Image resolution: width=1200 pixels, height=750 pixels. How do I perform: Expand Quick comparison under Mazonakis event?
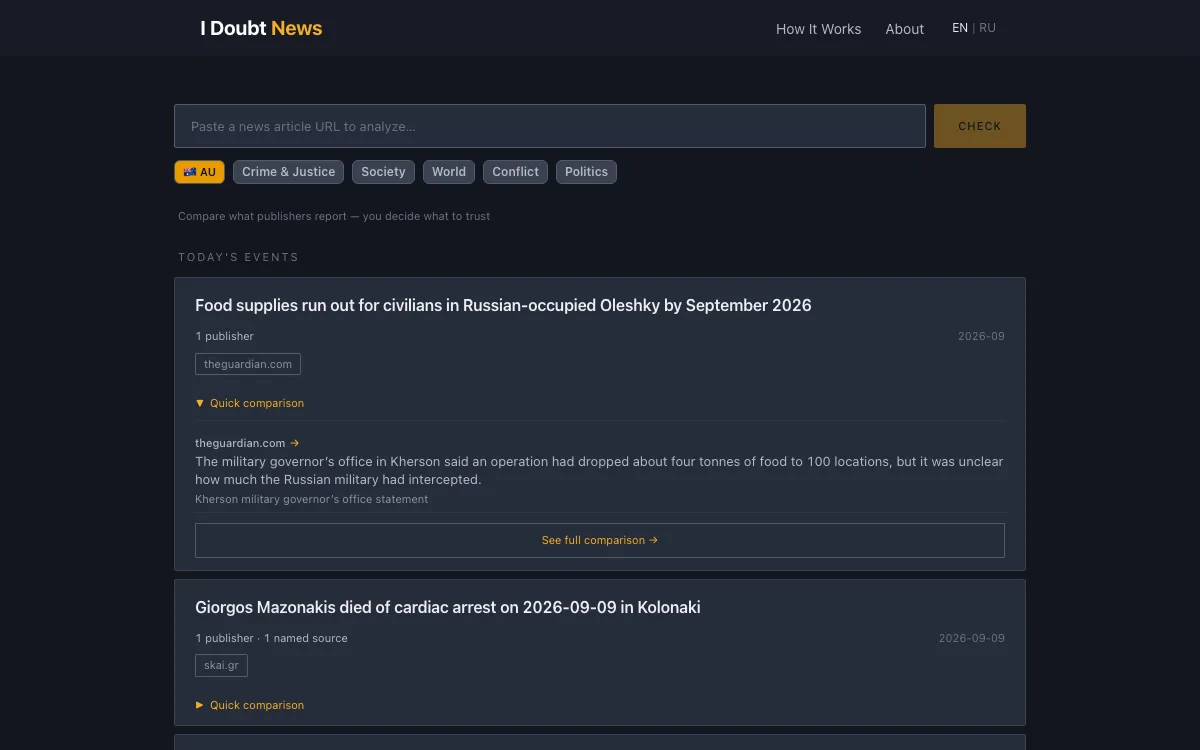click(250, 705)
